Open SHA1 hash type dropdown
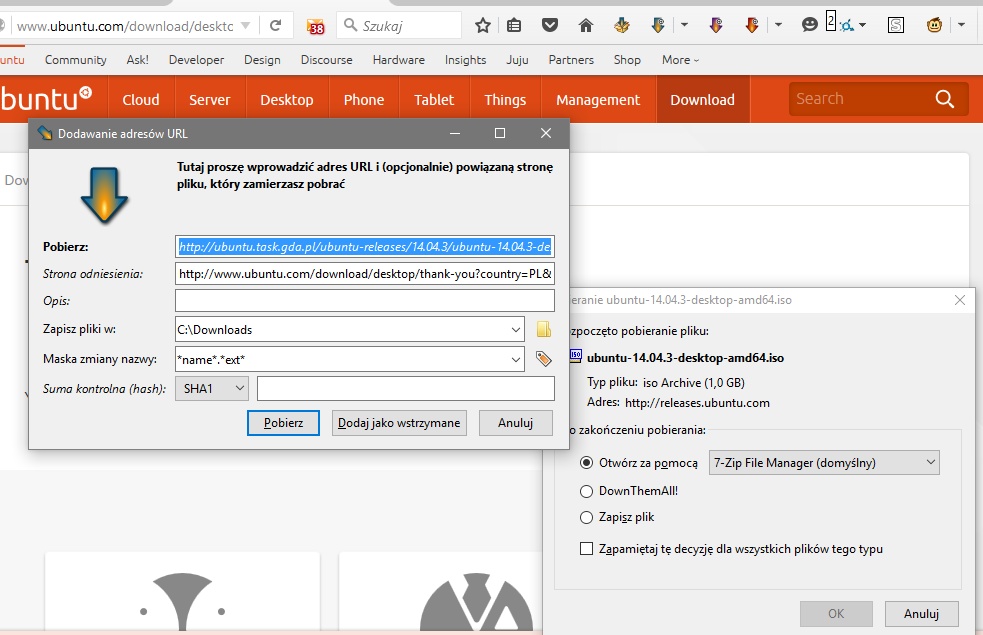 coord(212,389)
